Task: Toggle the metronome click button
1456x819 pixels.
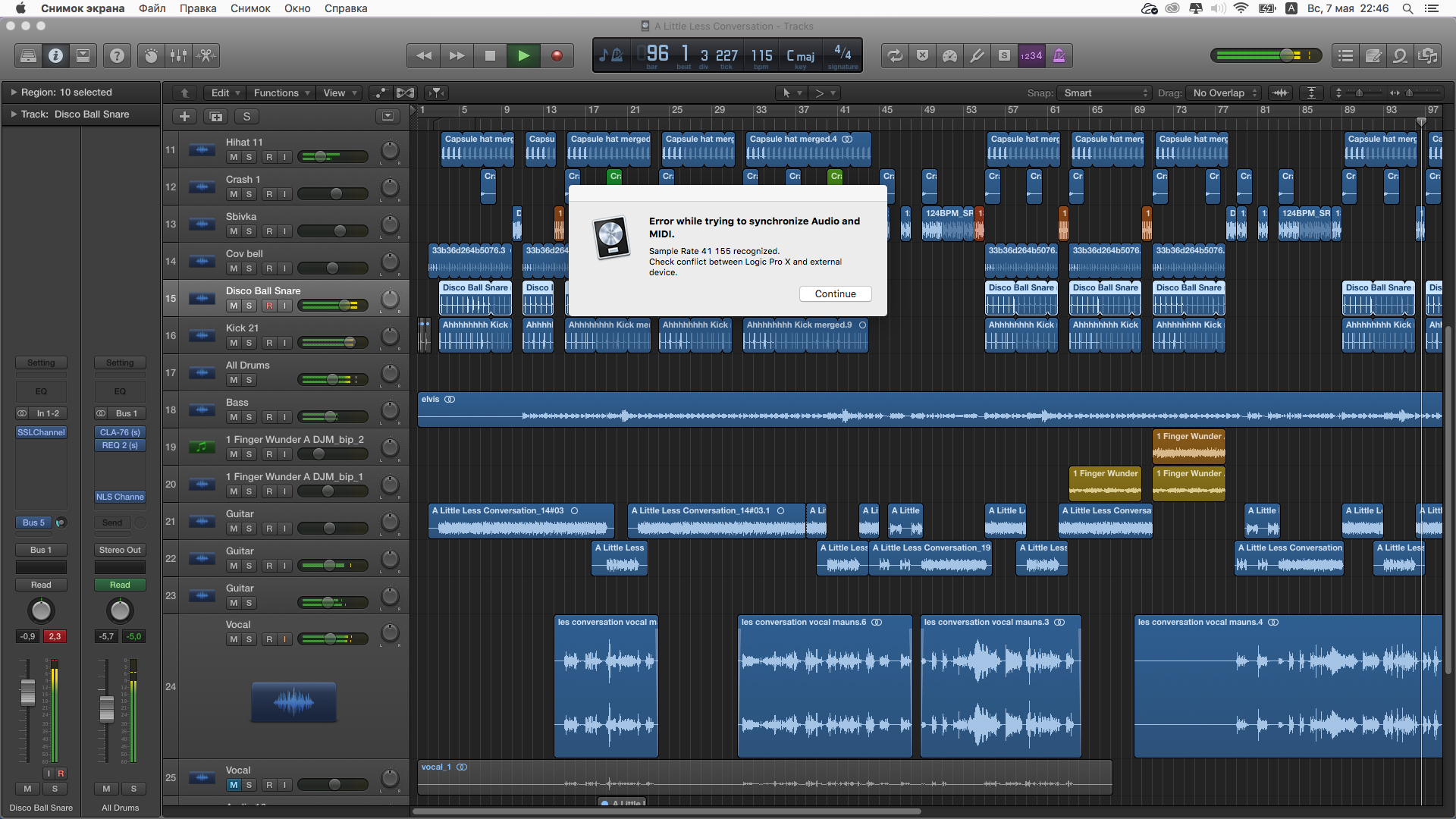Action: pos(1059,55)
